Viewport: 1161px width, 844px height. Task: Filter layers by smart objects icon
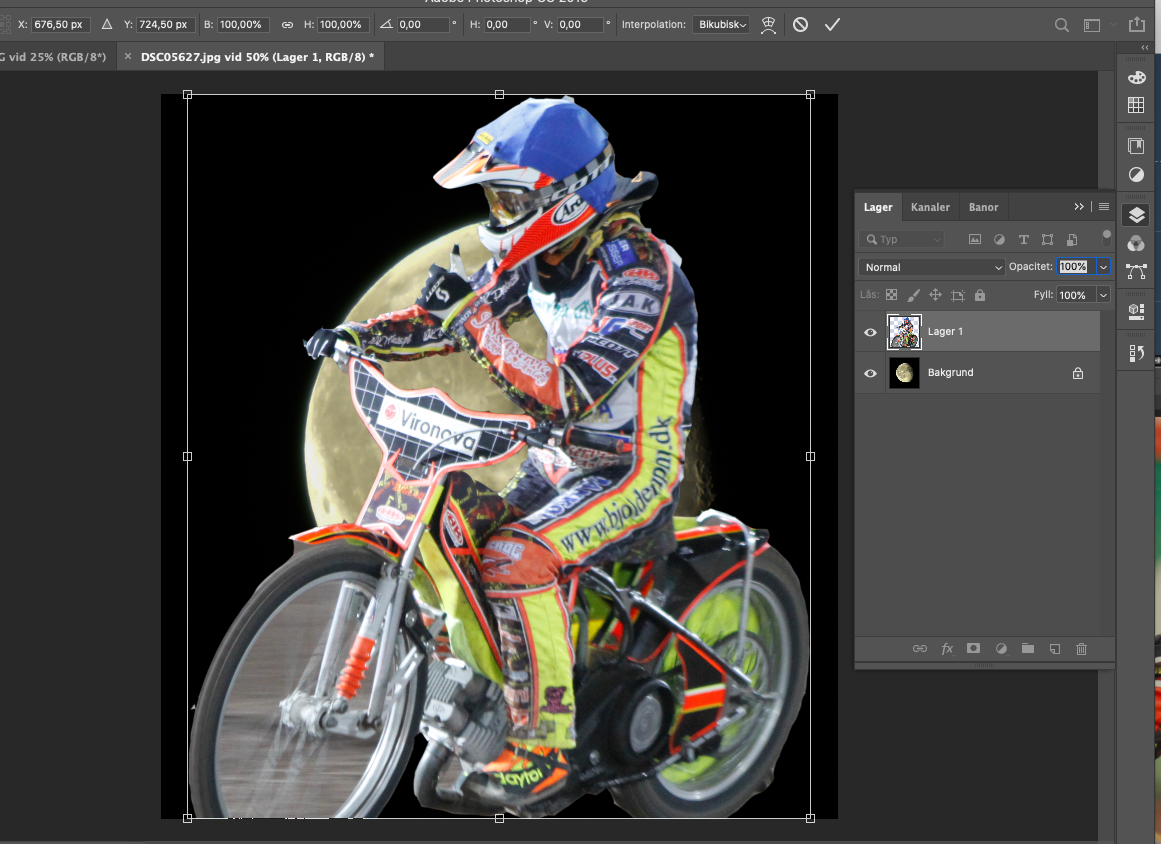[1071, 239]
